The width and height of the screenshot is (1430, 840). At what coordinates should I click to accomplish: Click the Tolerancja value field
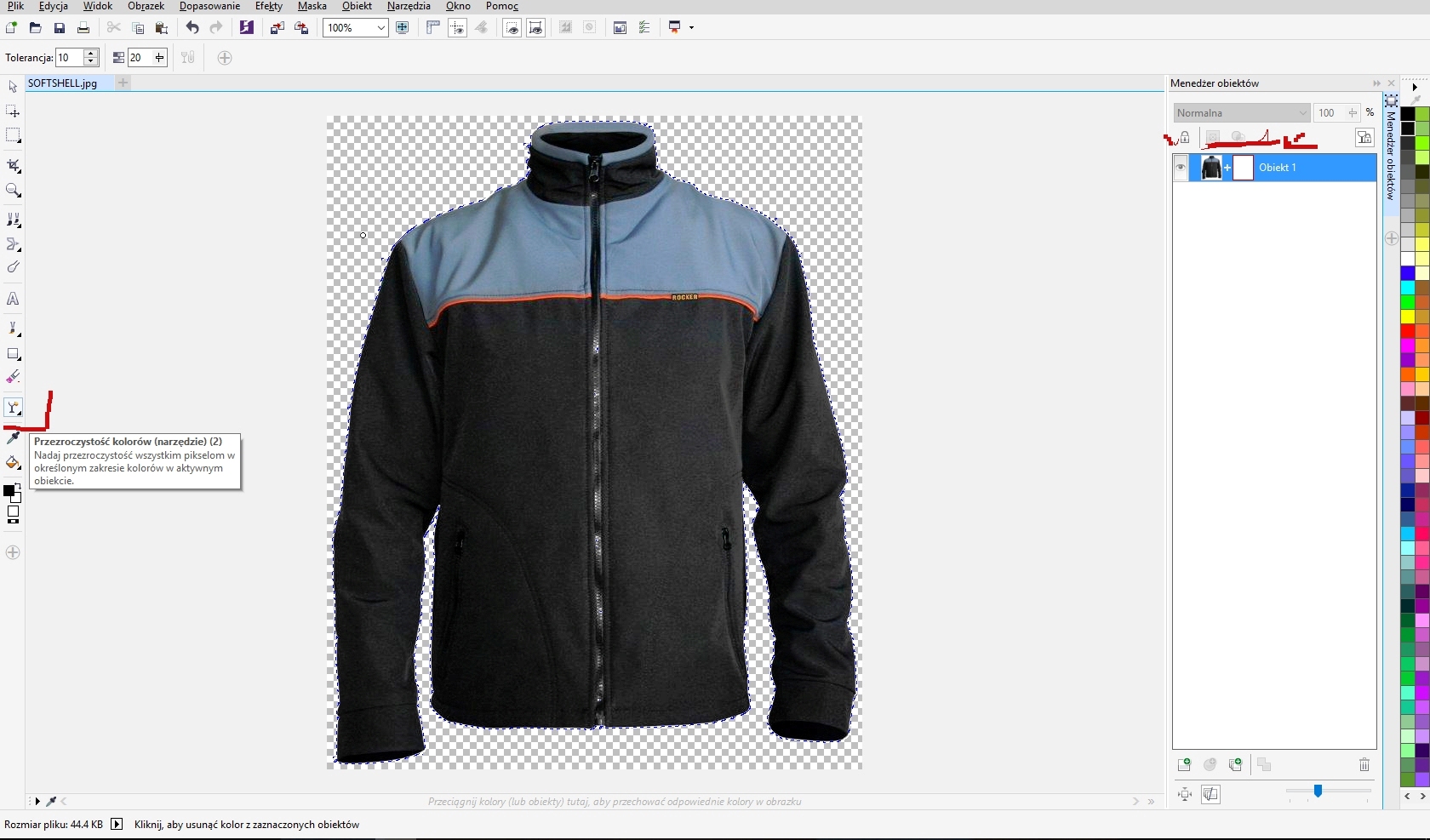[x=69, y=58]
